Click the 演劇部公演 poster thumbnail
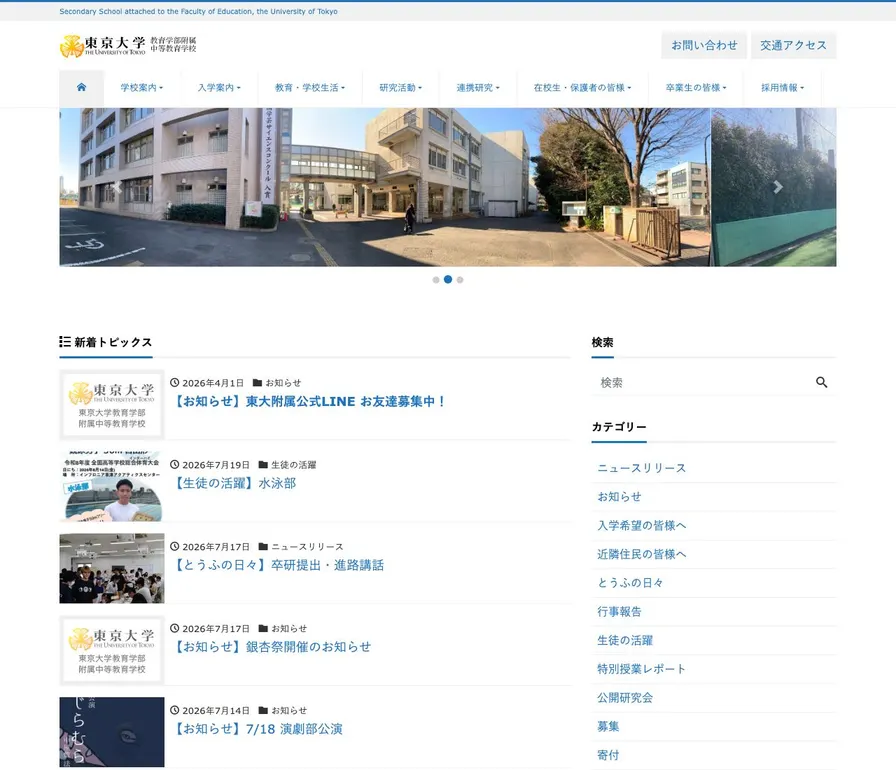 click(x=112, y=732)
